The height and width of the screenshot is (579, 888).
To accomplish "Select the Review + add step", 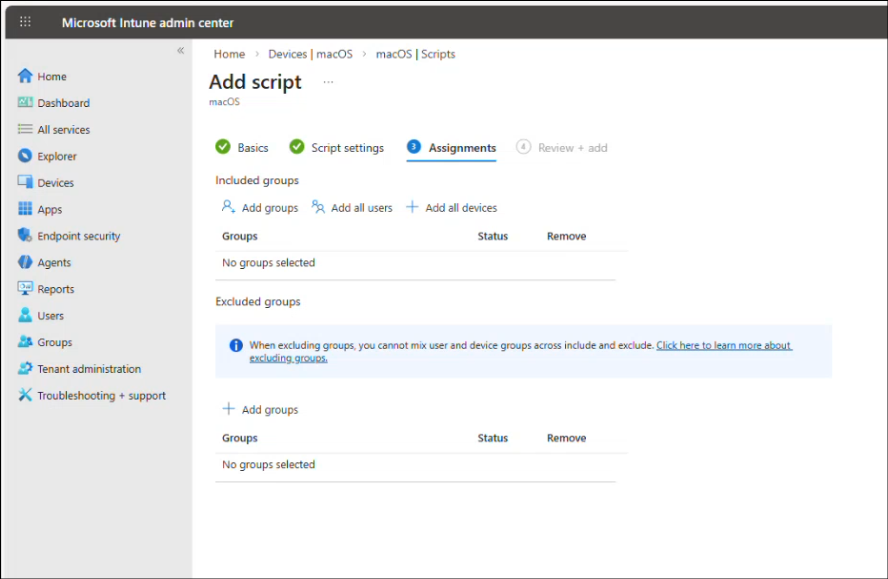I will [x=562, y=147].
